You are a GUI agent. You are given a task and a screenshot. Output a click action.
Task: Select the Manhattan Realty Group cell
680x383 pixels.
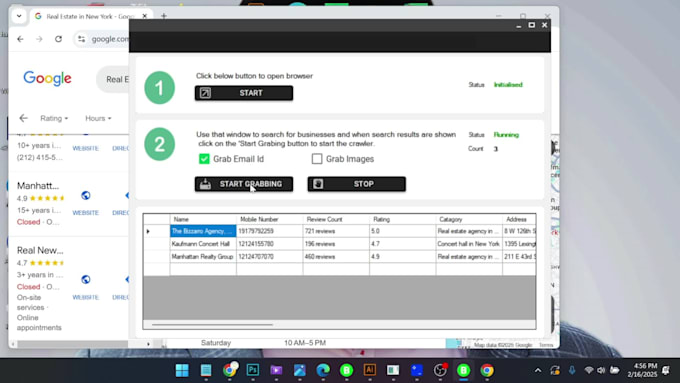coord(203,256)
